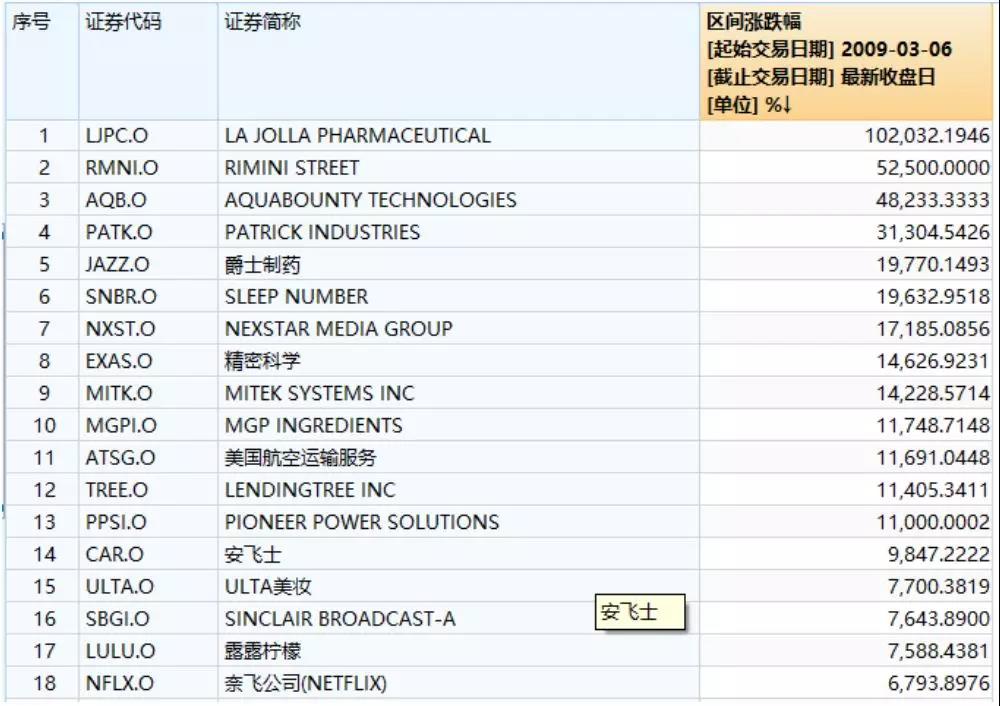Click value 102,032.1946
This screenshot has width=1000, height=706.
[x=927, y=136]
